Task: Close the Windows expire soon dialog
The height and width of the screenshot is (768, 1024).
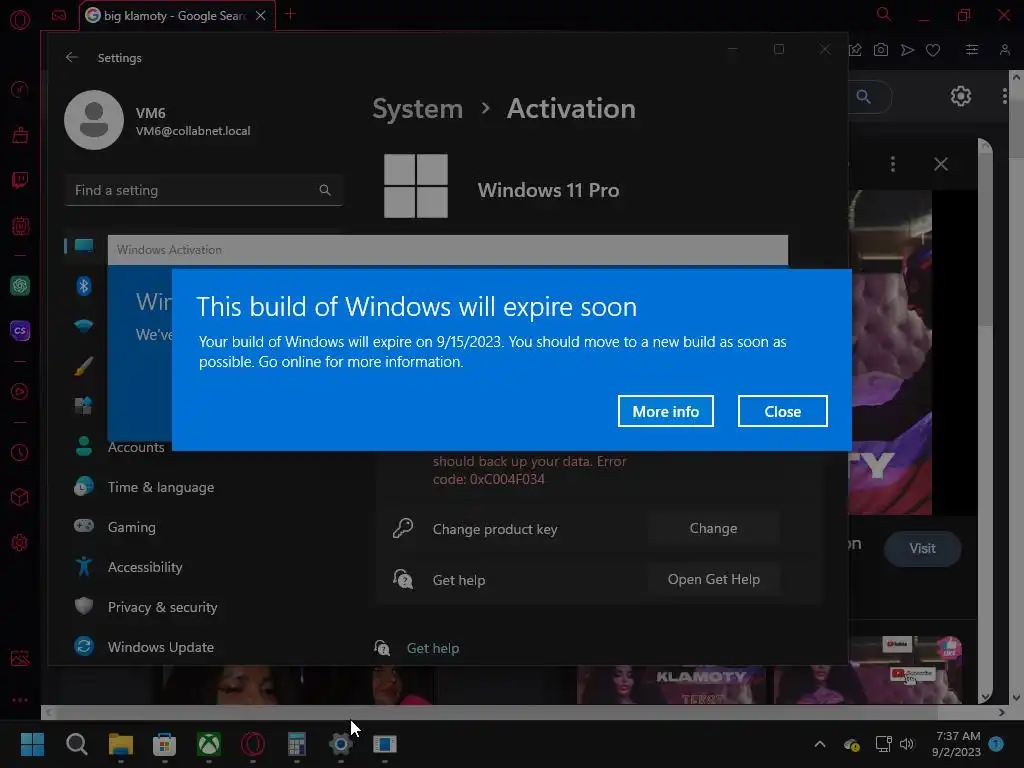Action: coord(782,411)
